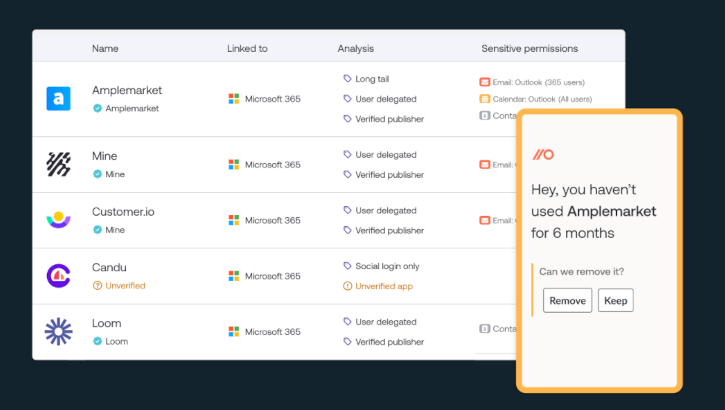The width and height of the screenshot is (725, 410).
Task: Click the Microsoft 365 icon in Amplemarket row
Action: pos(234,99)
